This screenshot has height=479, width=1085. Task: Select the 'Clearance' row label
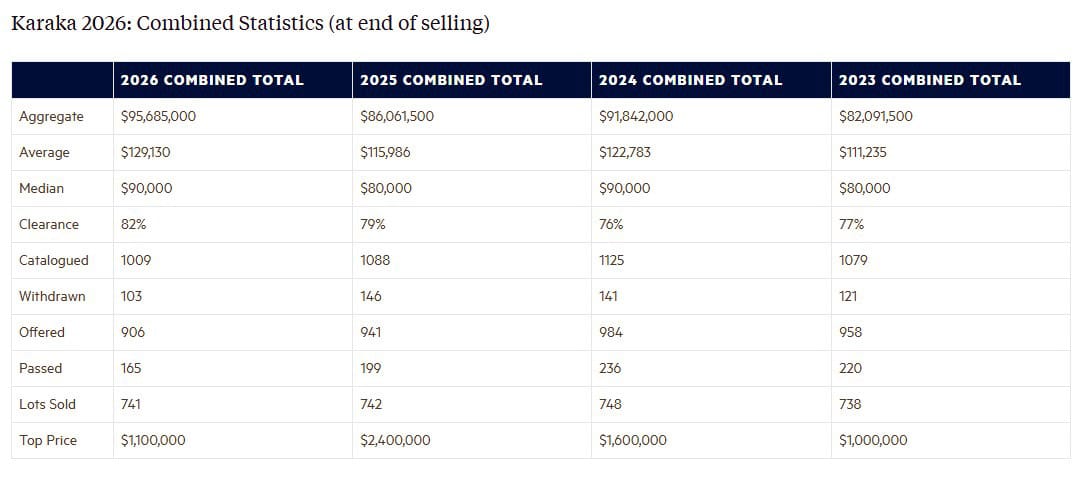click(49, 224)
